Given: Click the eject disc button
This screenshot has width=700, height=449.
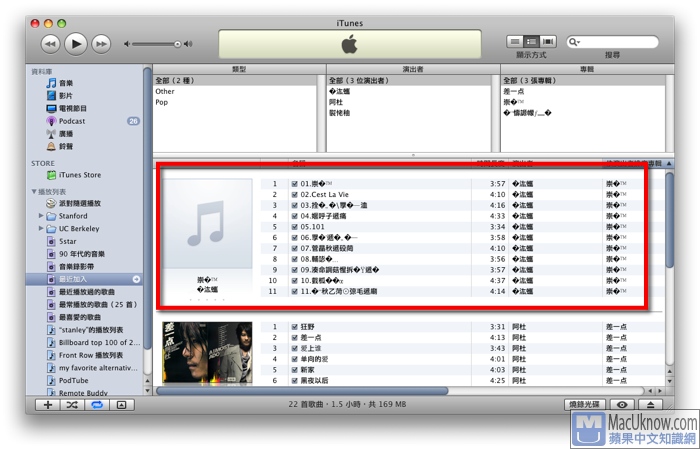Looking at the screenshot, I should coord(650,404).
